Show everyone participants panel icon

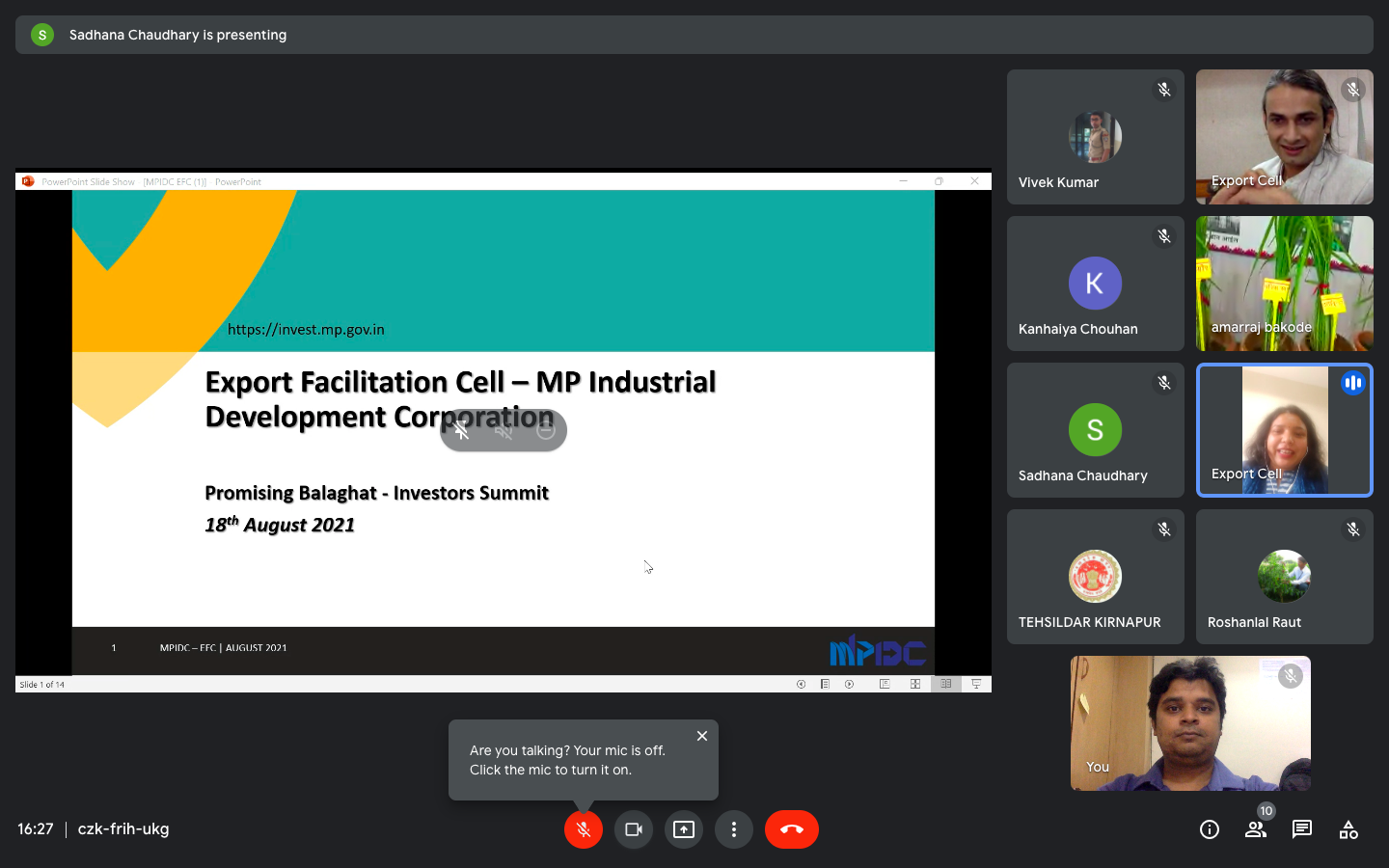click(x=1256, y=829)
